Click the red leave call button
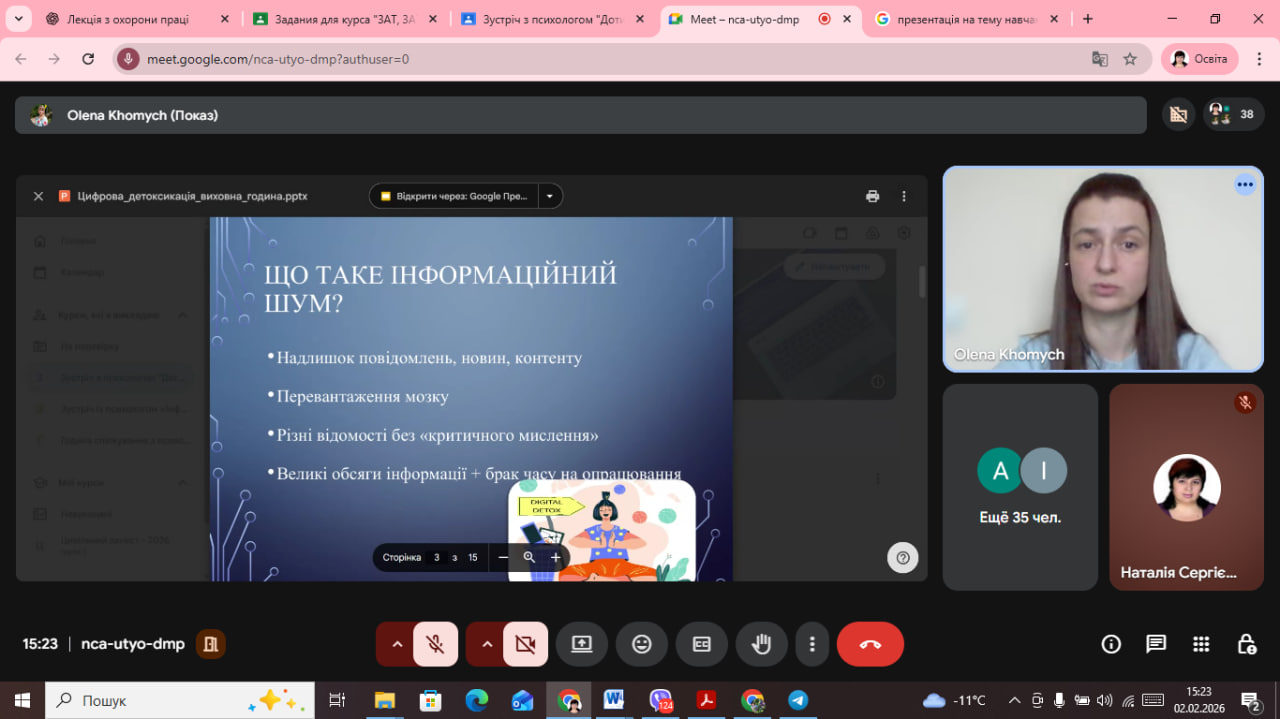The image size is (1280, 719). click(x=869, y=644)
